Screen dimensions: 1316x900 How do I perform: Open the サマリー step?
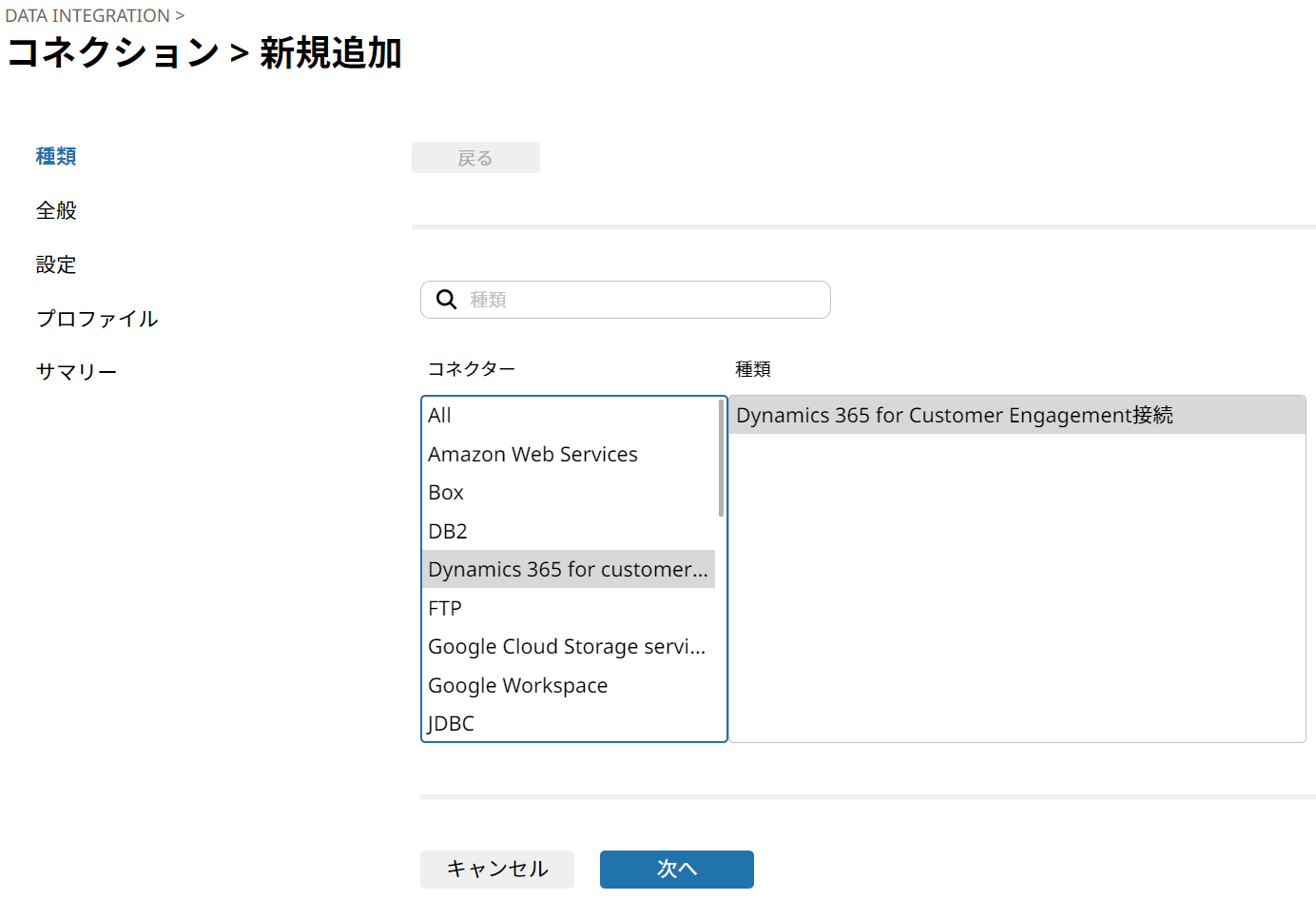pos(76,372)
